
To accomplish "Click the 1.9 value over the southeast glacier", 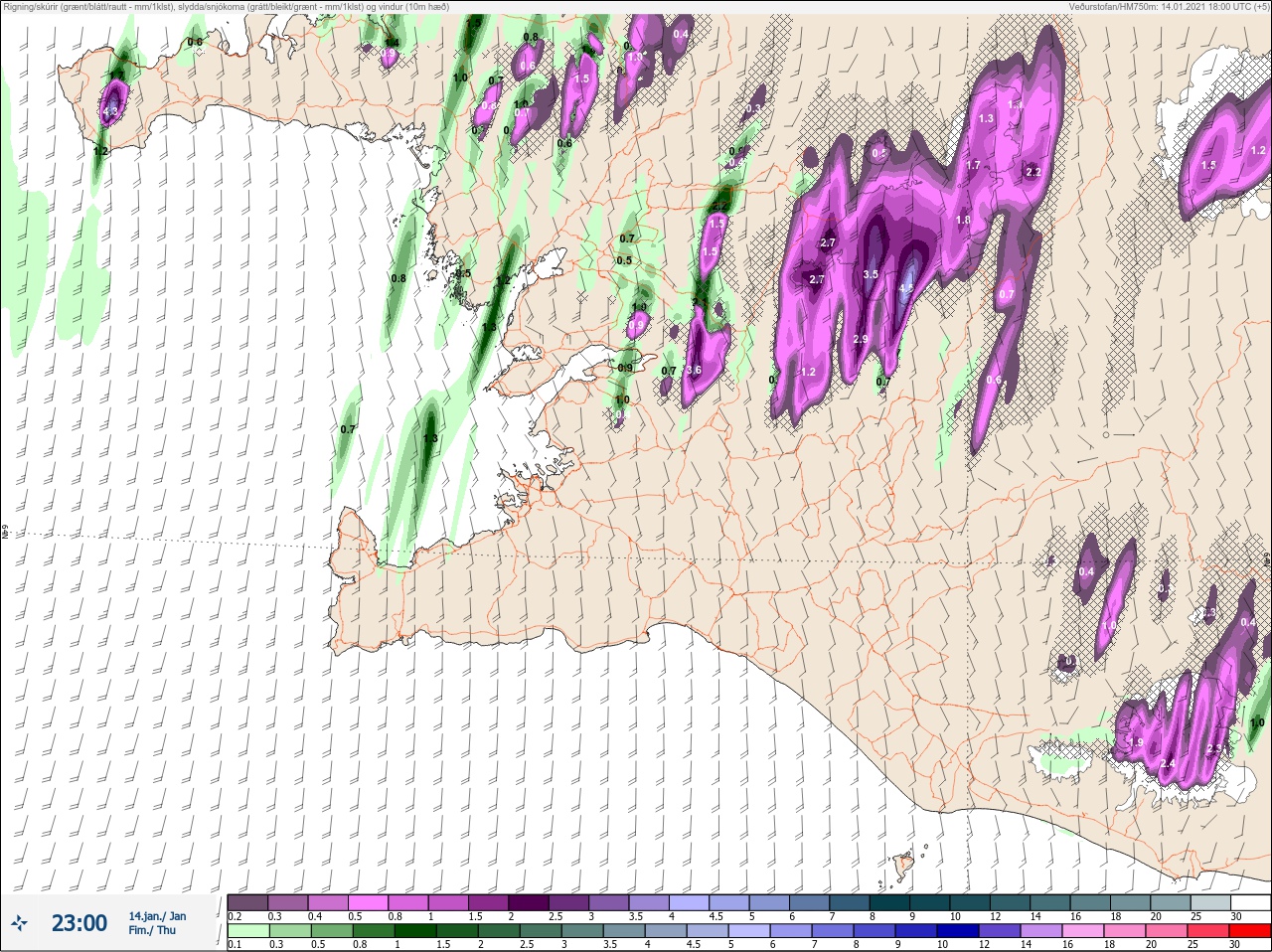I will pos(1136,742).
